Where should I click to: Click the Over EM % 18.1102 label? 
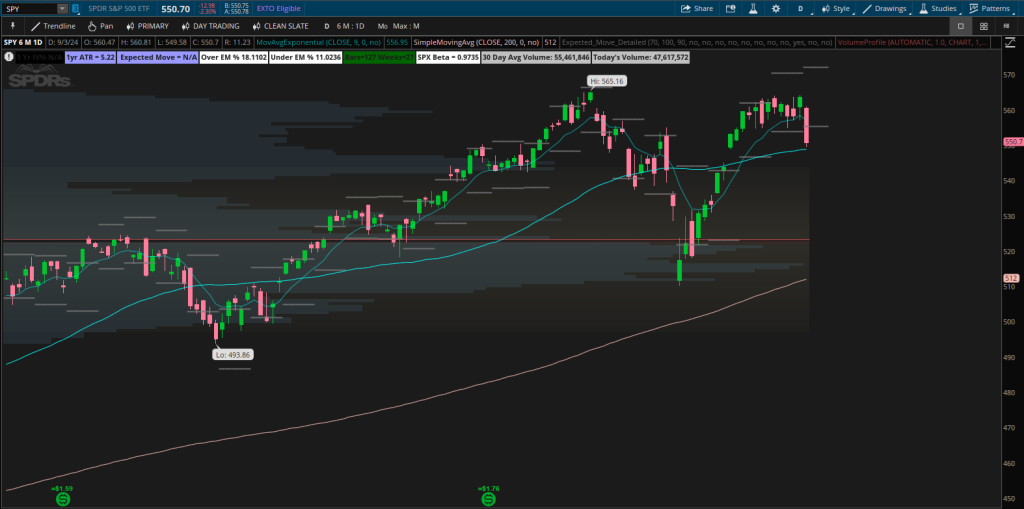coord(234,57)
